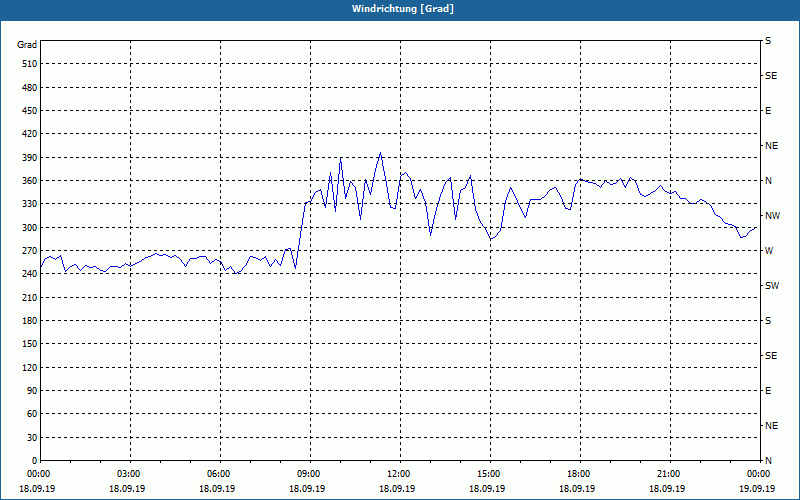The height and width of the screenshot is (500, 800).
Task: Click the 510 value on the degree axis
Action: (30, 64)
